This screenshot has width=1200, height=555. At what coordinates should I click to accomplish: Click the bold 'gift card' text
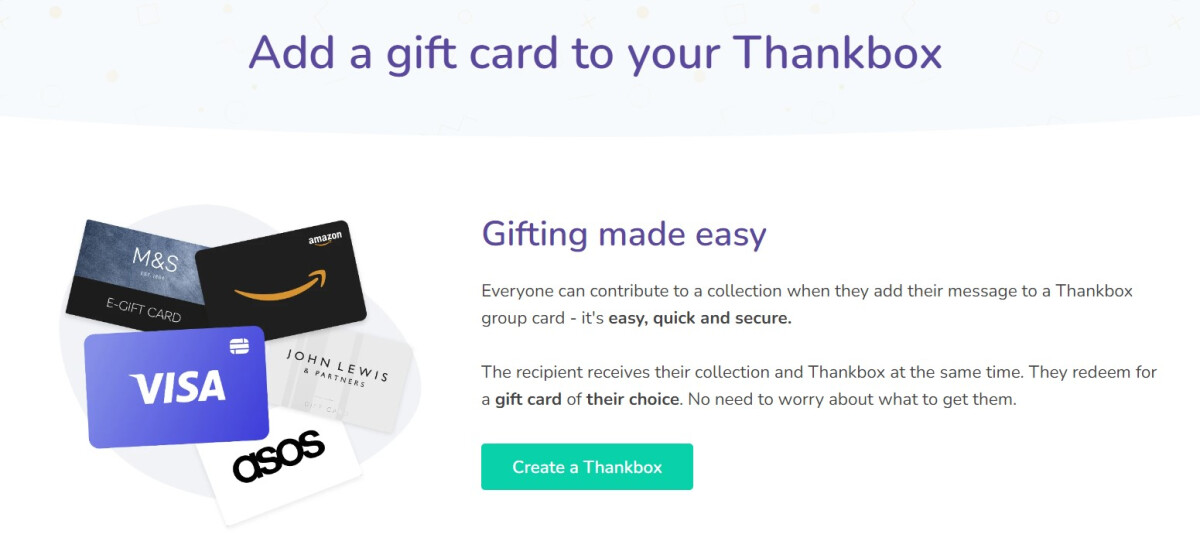(530, 399)
